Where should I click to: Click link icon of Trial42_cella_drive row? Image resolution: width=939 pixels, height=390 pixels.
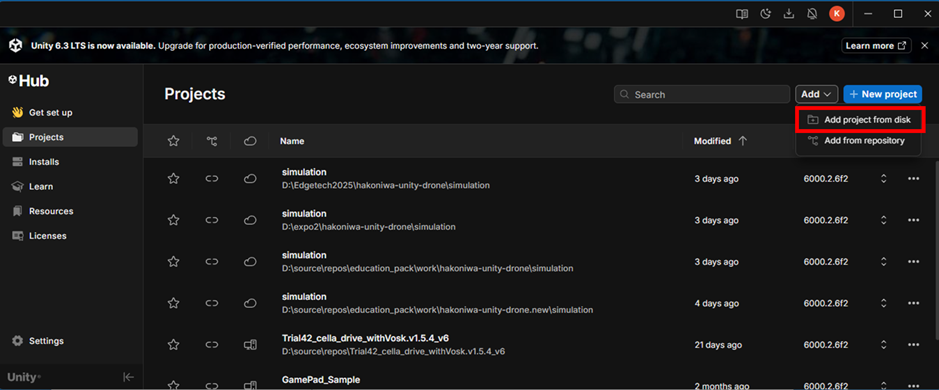tap(211, 344)
